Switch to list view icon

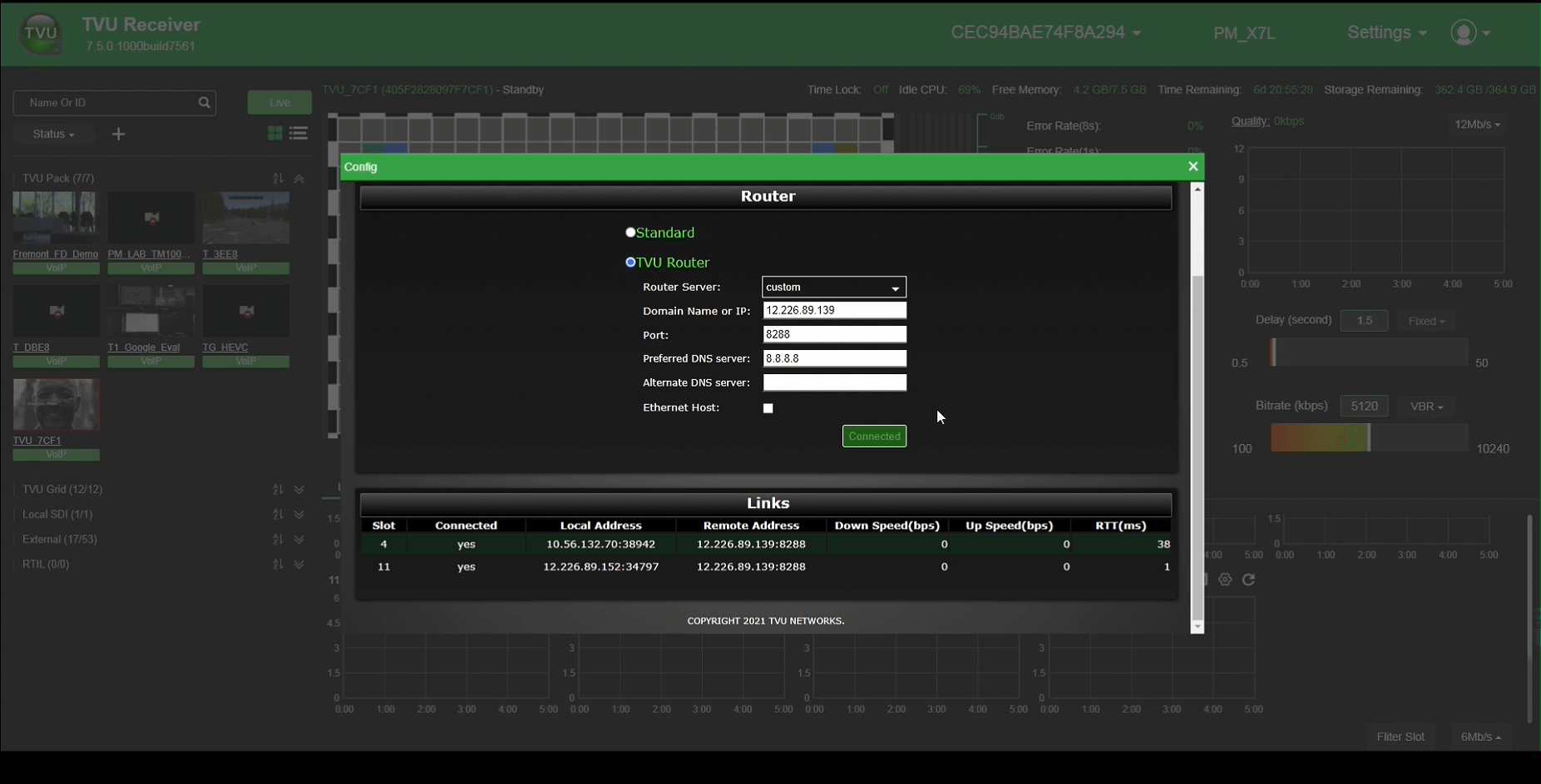299,133
